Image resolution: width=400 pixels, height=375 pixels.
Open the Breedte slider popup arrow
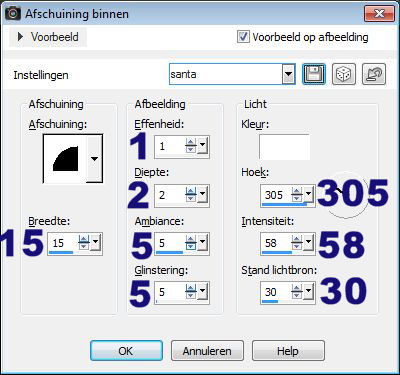(x=95, y=243)
